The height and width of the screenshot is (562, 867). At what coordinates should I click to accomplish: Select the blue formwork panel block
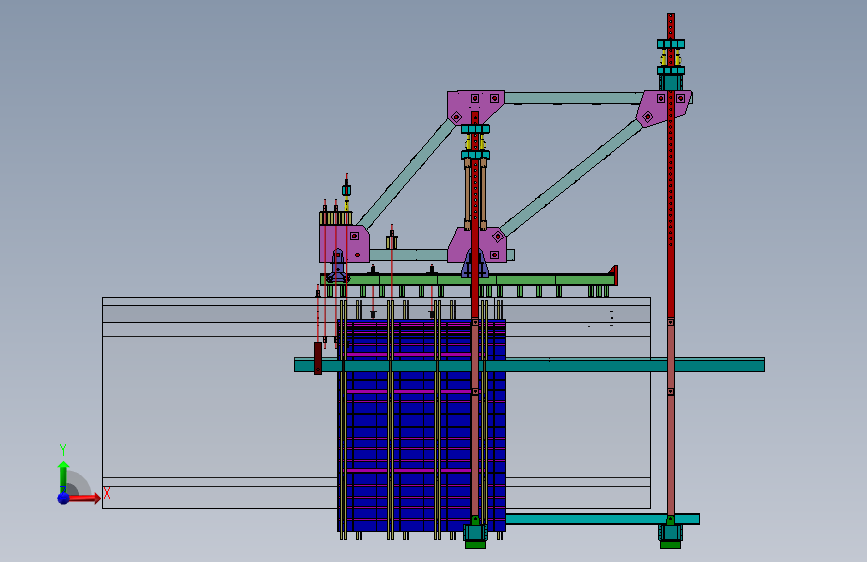[x=421, y=426]
